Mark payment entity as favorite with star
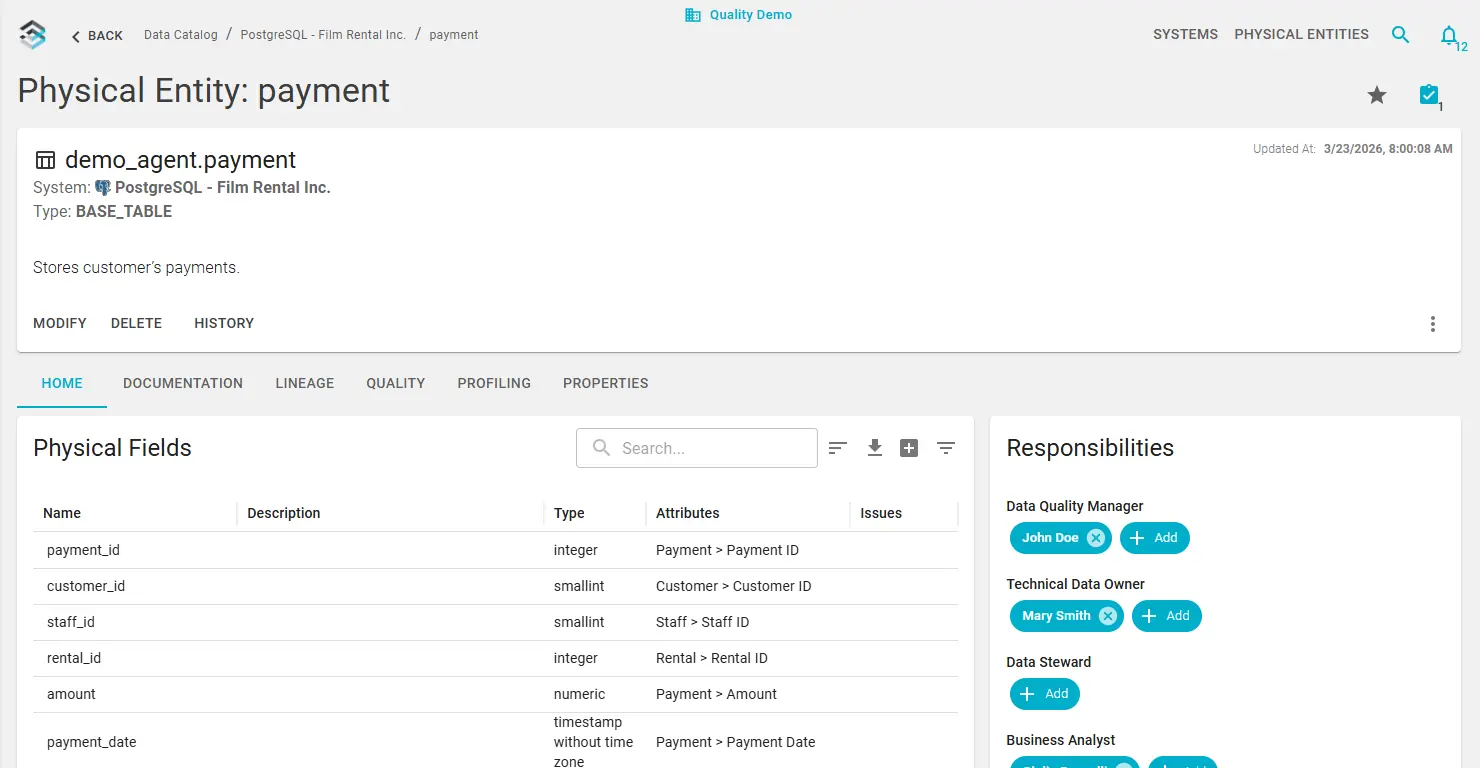 (1377, 95)
